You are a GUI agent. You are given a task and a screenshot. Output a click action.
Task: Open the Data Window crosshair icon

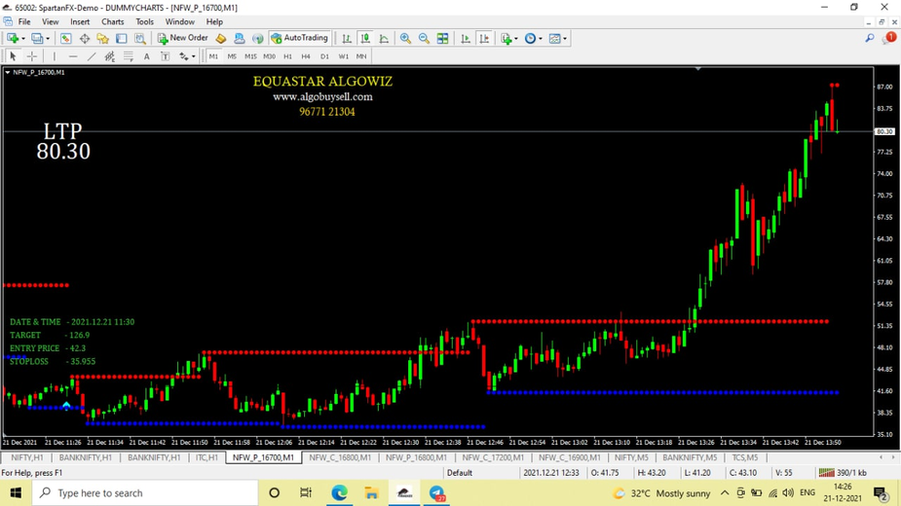[84, 38]
